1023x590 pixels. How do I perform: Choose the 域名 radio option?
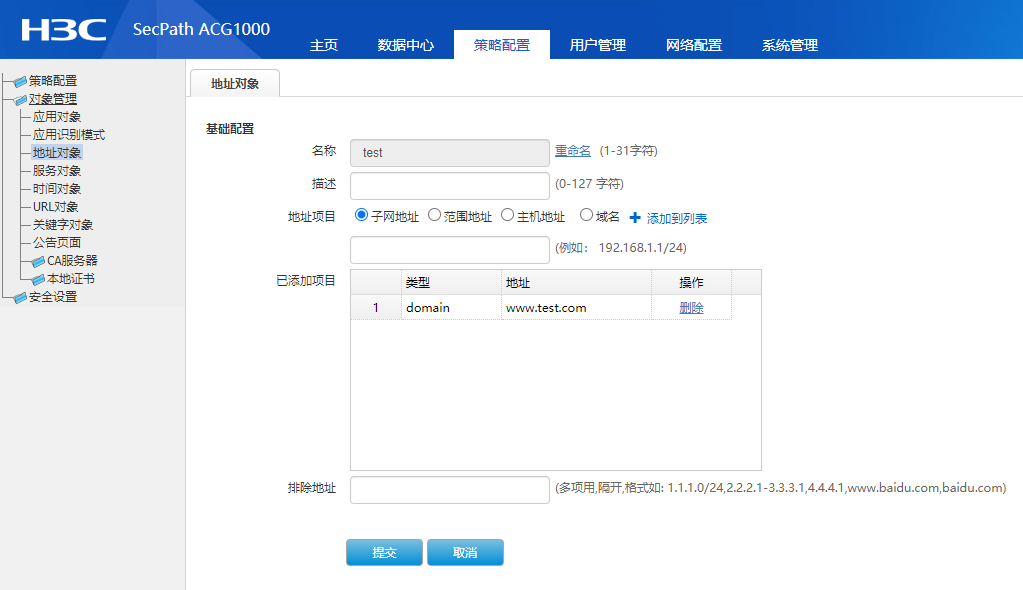point(586,215)
